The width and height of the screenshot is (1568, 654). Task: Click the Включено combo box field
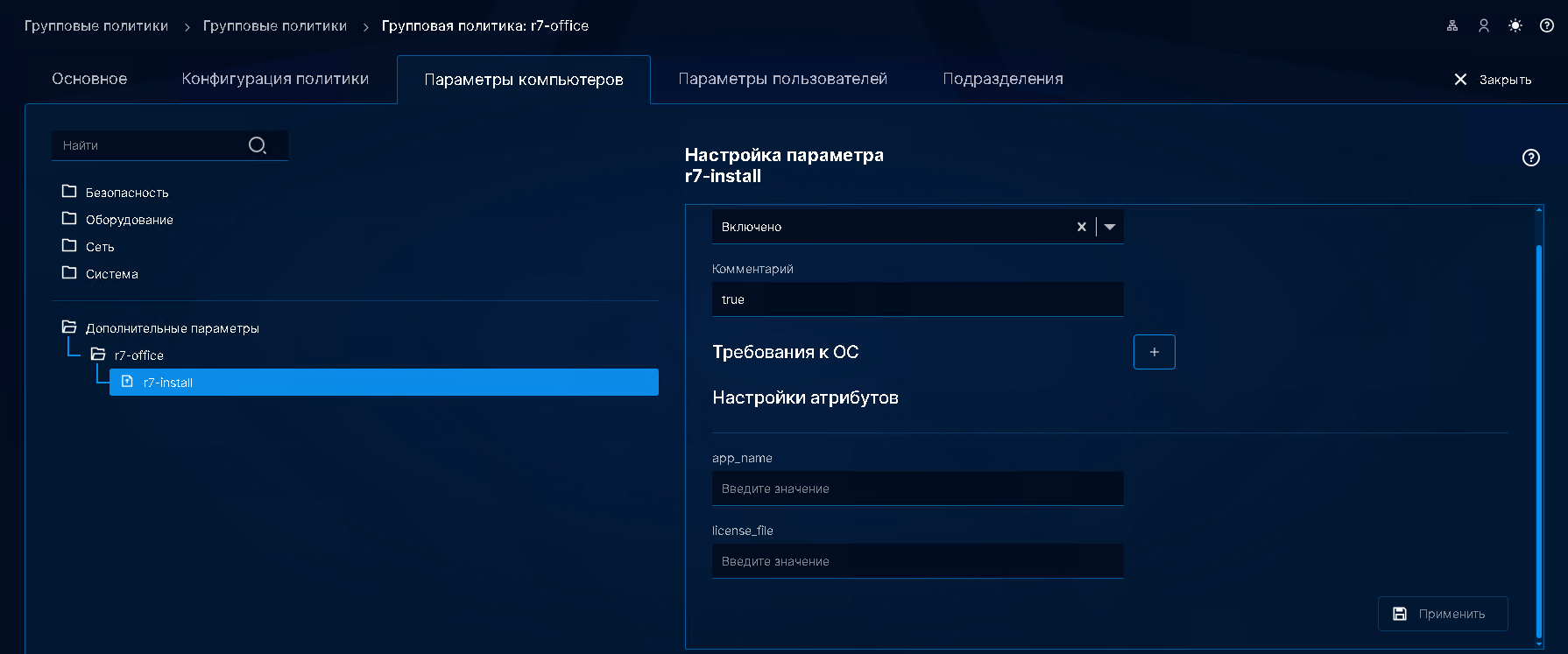(x=918, y=227)
